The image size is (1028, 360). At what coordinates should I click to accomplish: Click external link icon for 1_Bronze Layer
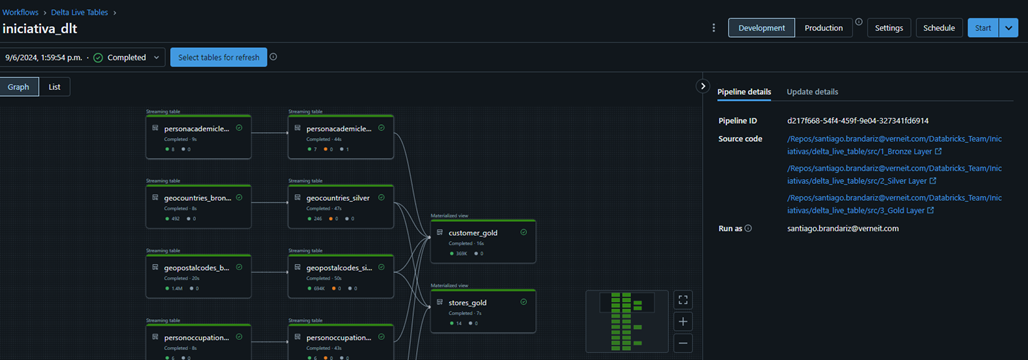click(939, 151)
